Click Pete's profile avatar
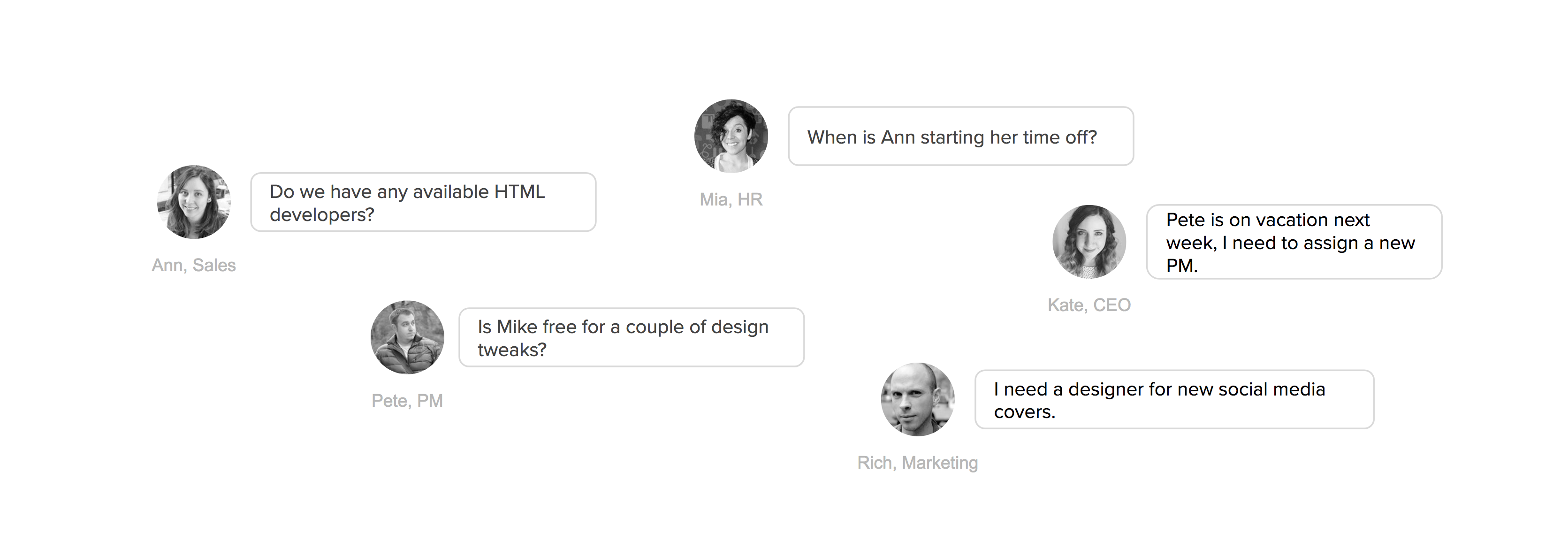 (x=407, y=337)
